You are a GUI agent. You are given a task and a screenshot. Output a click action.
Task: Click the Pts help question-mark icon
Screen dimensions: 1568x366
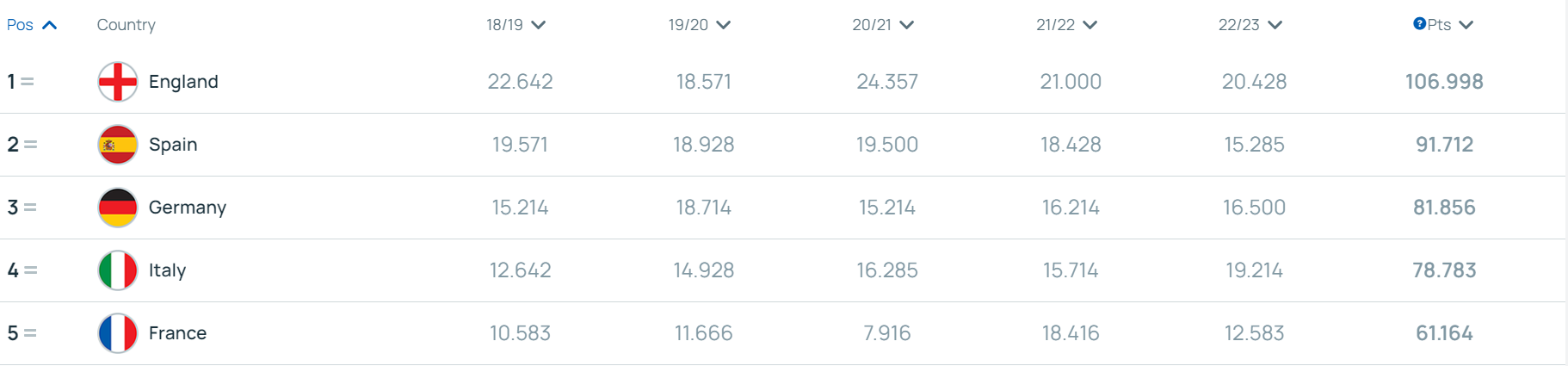(x=1419, y=24)
